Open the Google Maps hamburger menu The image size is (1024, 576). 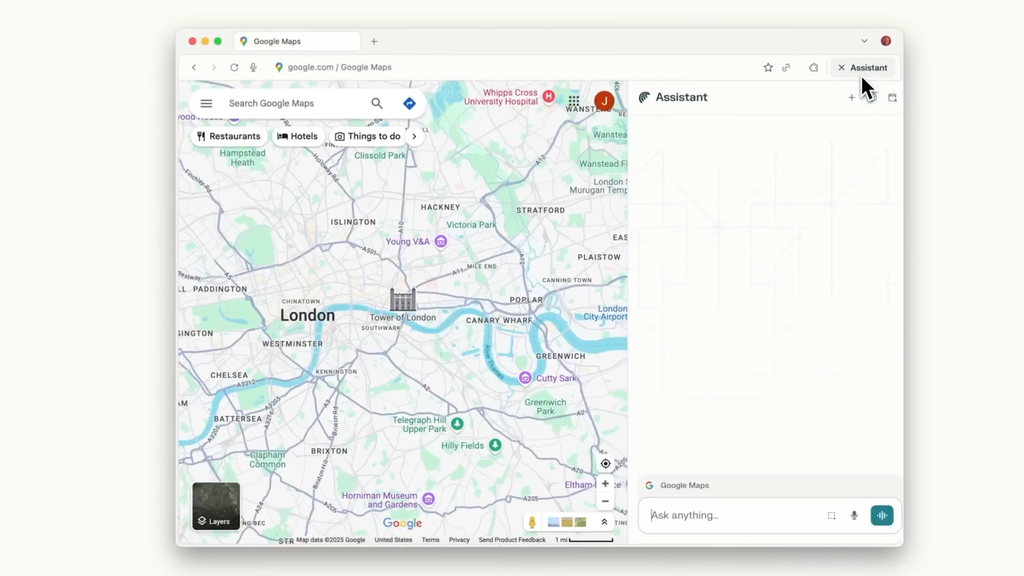coord(206,103)
